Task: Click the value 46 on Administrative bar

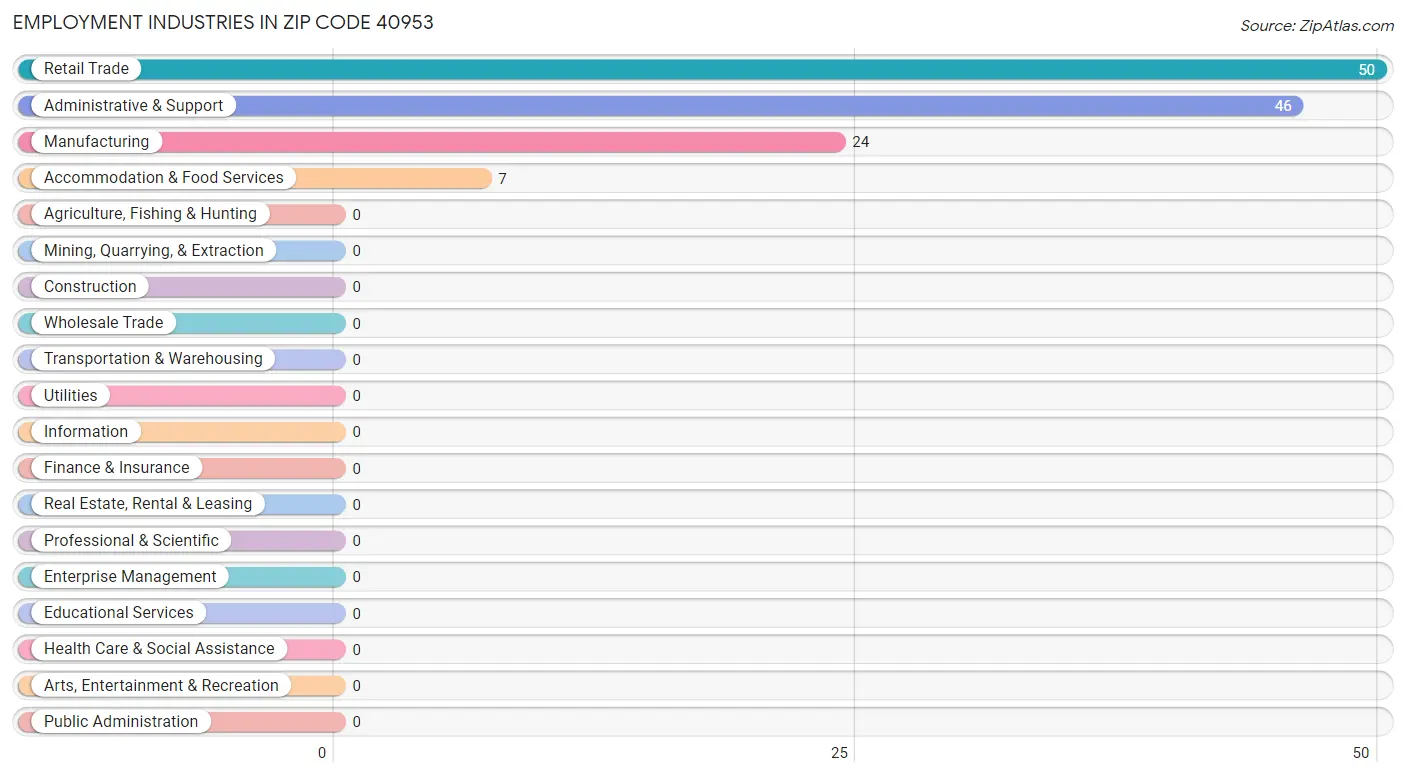Action: (x=1283, y=106)
